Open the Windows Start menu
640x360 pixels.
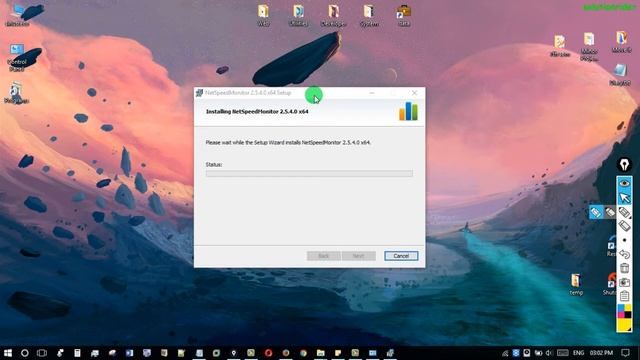8,353
